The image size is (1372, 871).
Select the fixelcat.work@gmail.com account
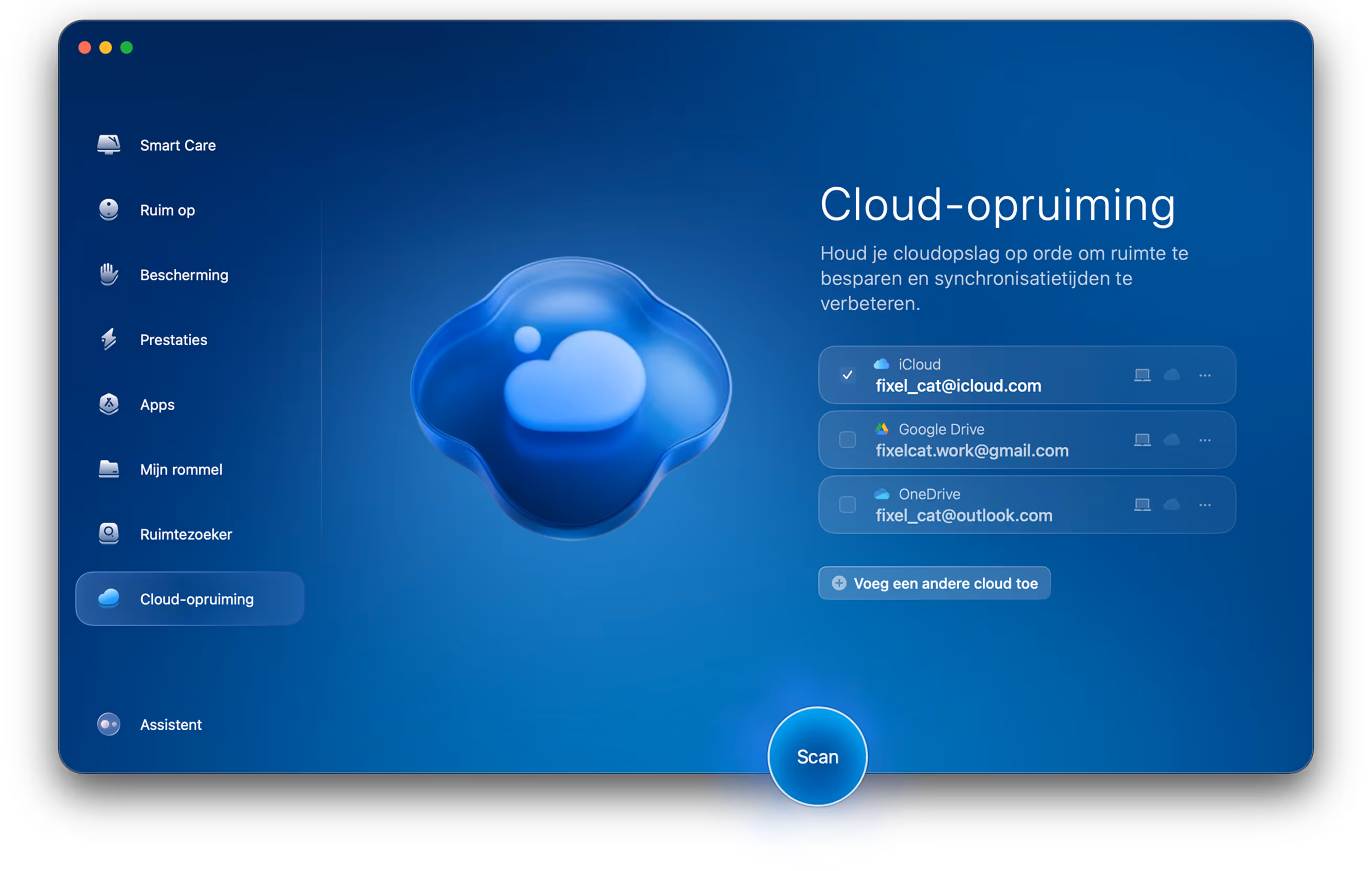[x=1027, y=440]
